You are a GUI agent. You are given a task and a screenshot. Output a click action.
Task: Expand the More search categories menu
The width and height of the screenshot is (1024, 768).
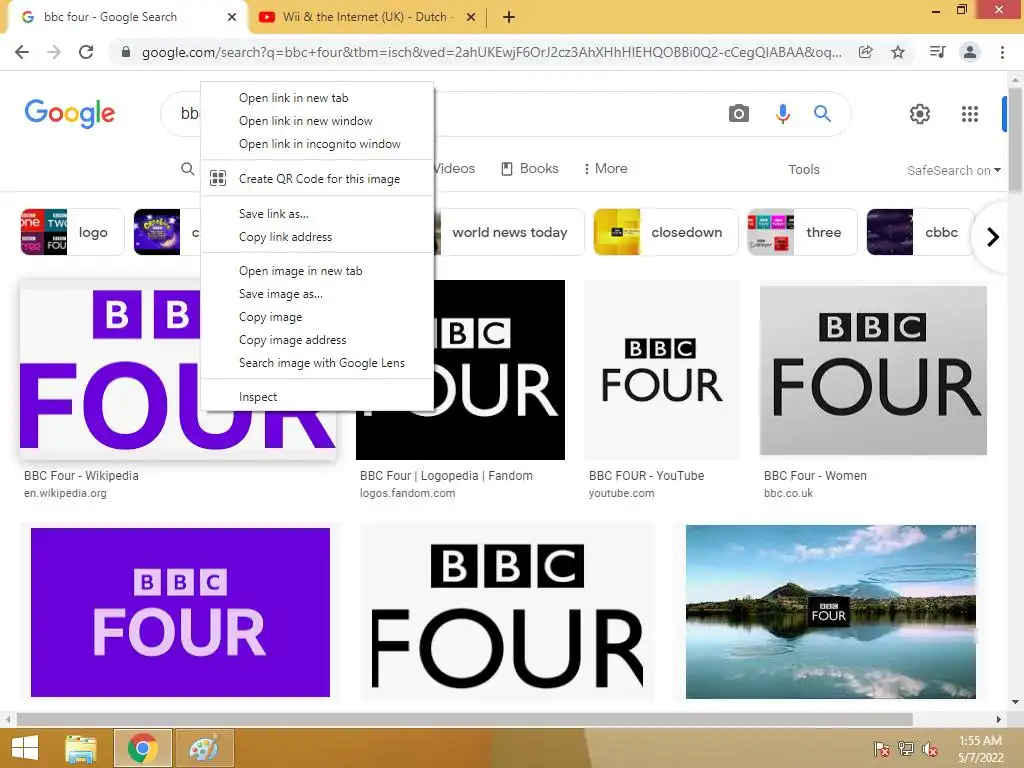[x=605, y=168]
